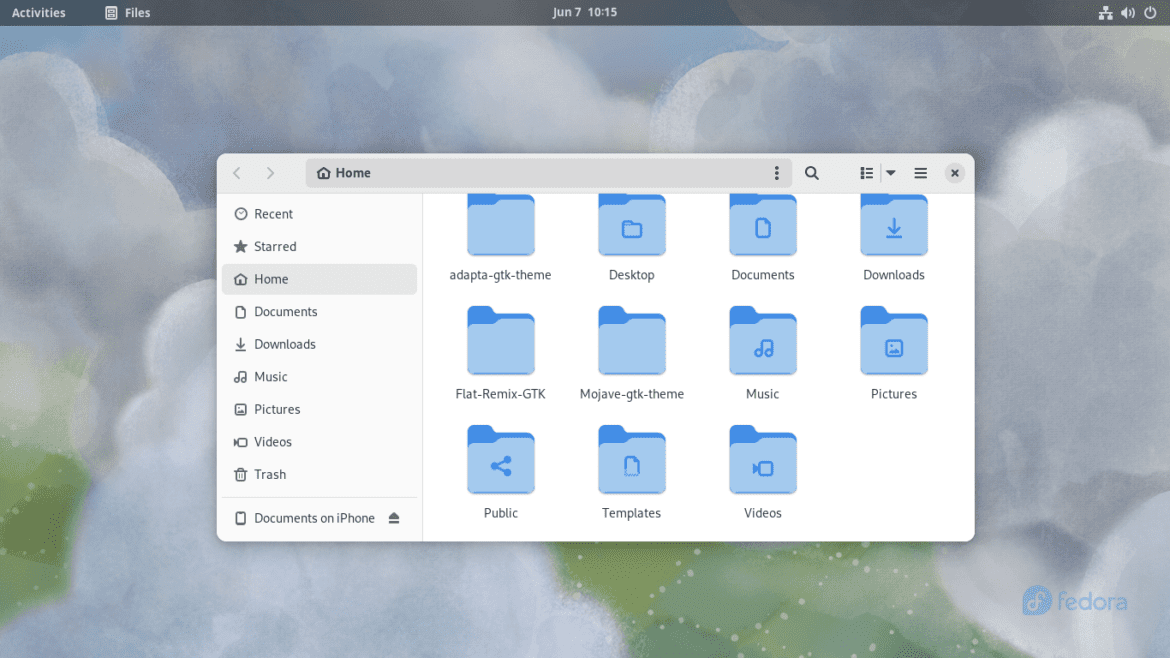
Task: Open search in Files
Action: point(811,172)
